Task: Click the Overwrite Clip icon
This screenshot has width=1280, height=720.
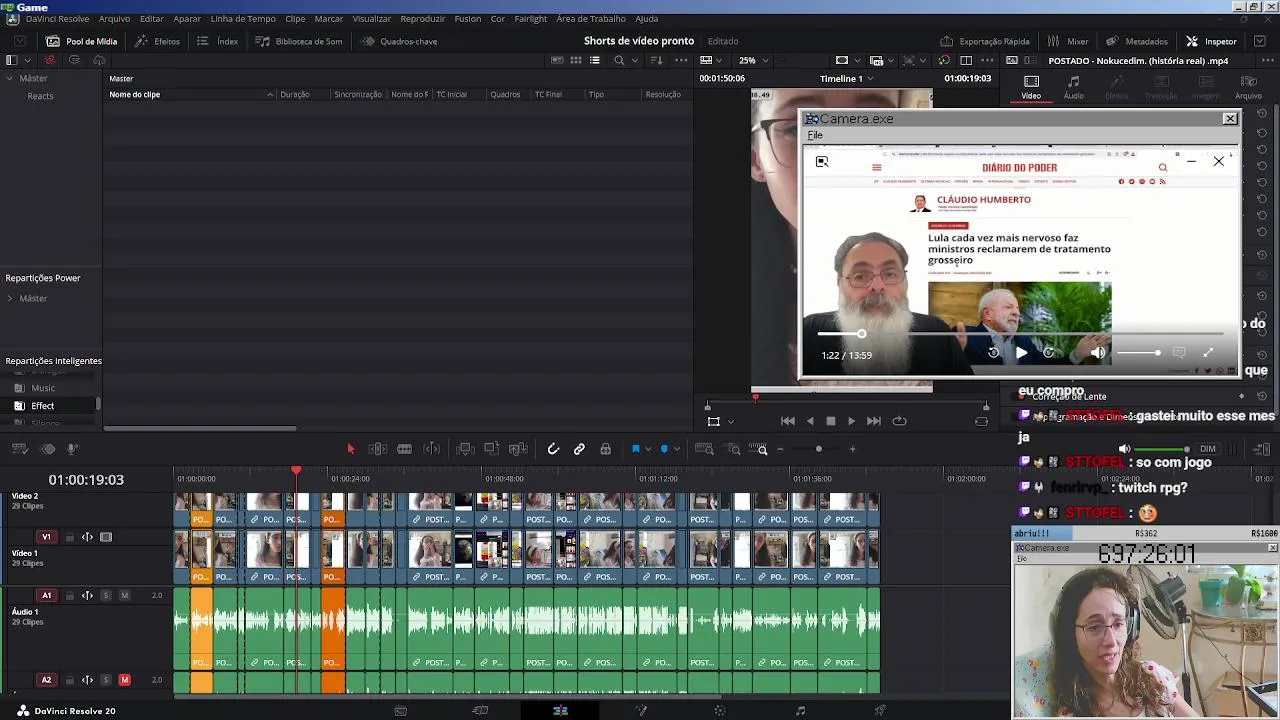Action: tap(491, 450)
